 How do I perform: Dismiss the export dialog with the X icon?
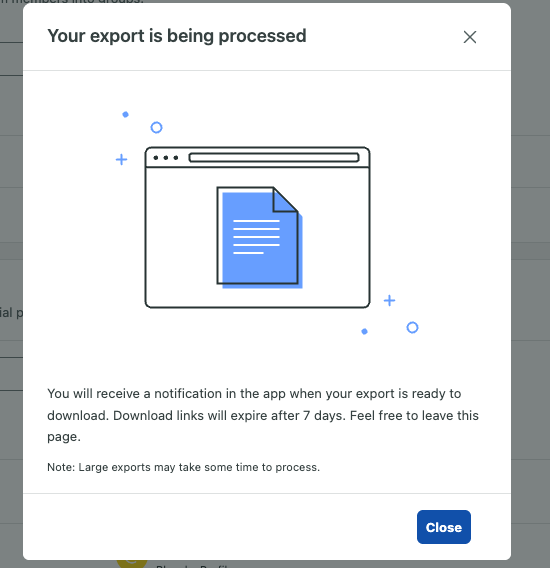pyautogui.click(x=470, y=37)
